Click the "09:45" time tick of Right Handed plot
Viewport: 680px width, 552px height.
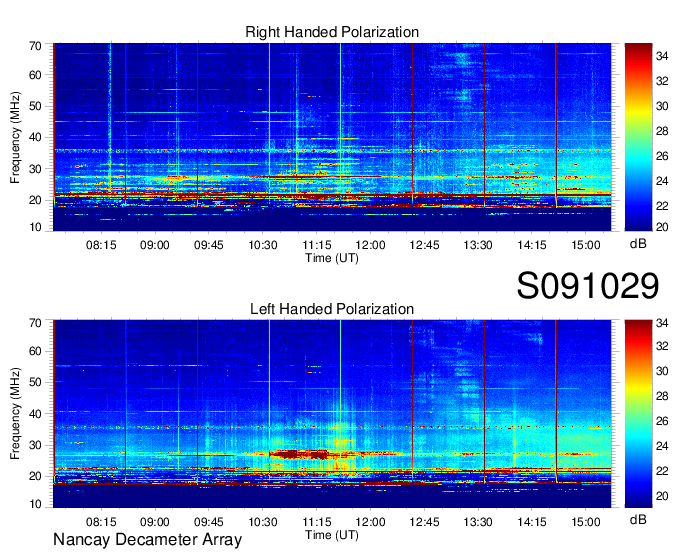(x=209, y=245)
